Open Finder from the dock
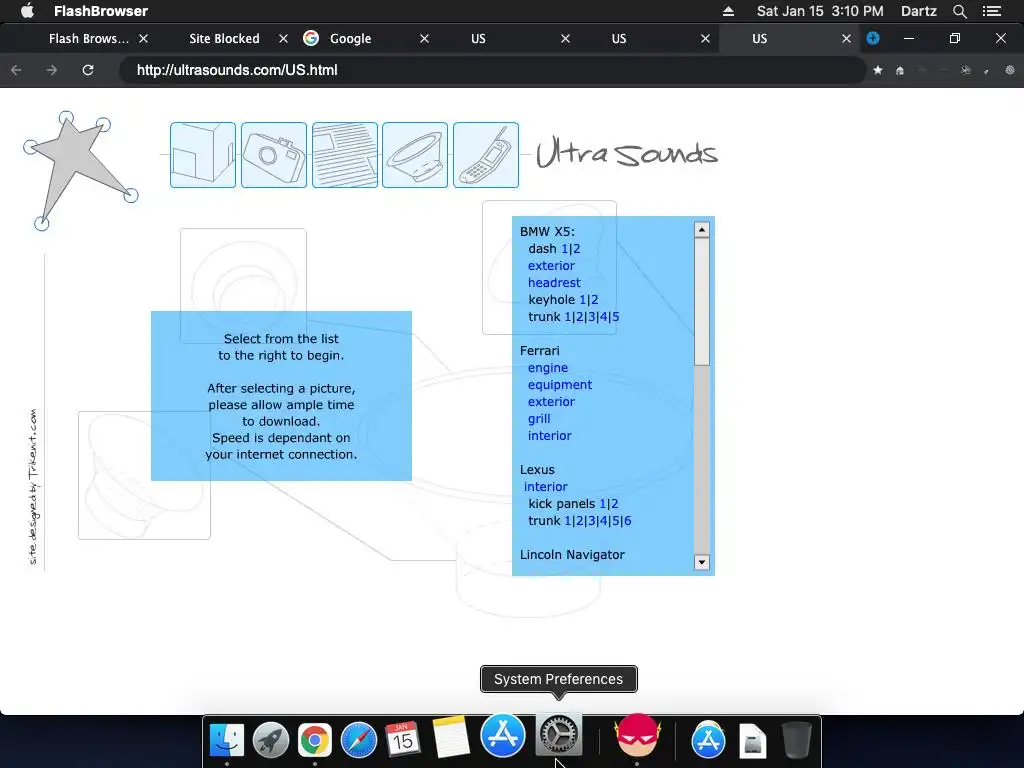The width and height of the screenshot is (1024, 768). tap(227, 740)
